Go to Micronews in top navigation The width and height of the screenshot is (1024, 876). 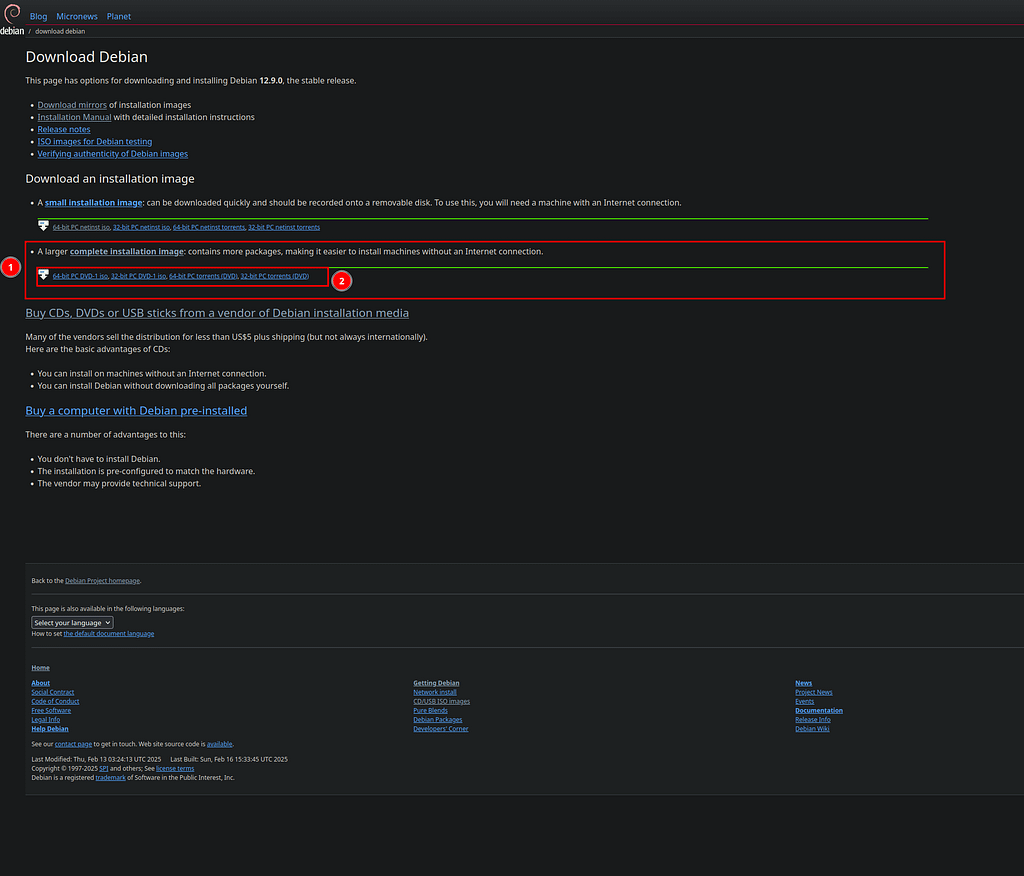point(77,17)
